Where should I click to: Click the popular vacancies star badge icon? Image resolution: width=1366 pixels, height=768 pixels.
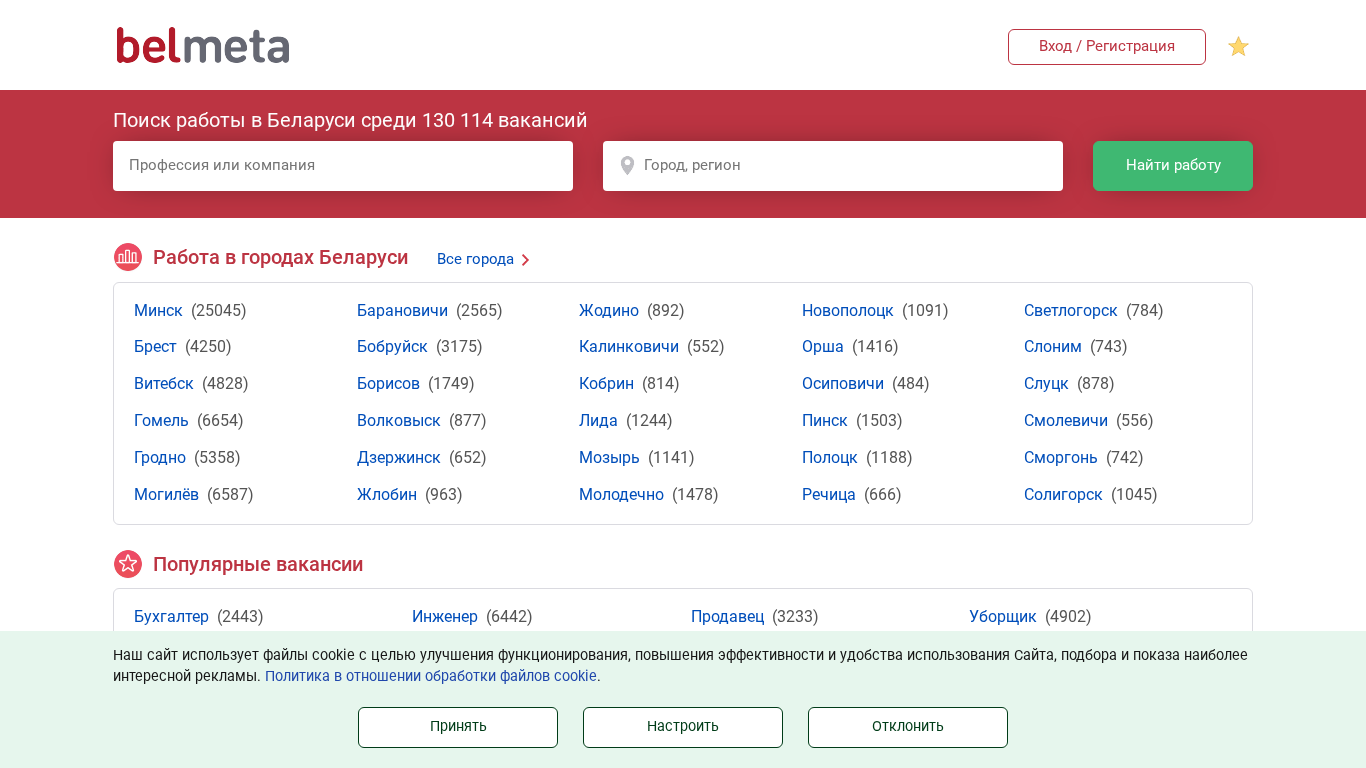(x=128, y=564)
